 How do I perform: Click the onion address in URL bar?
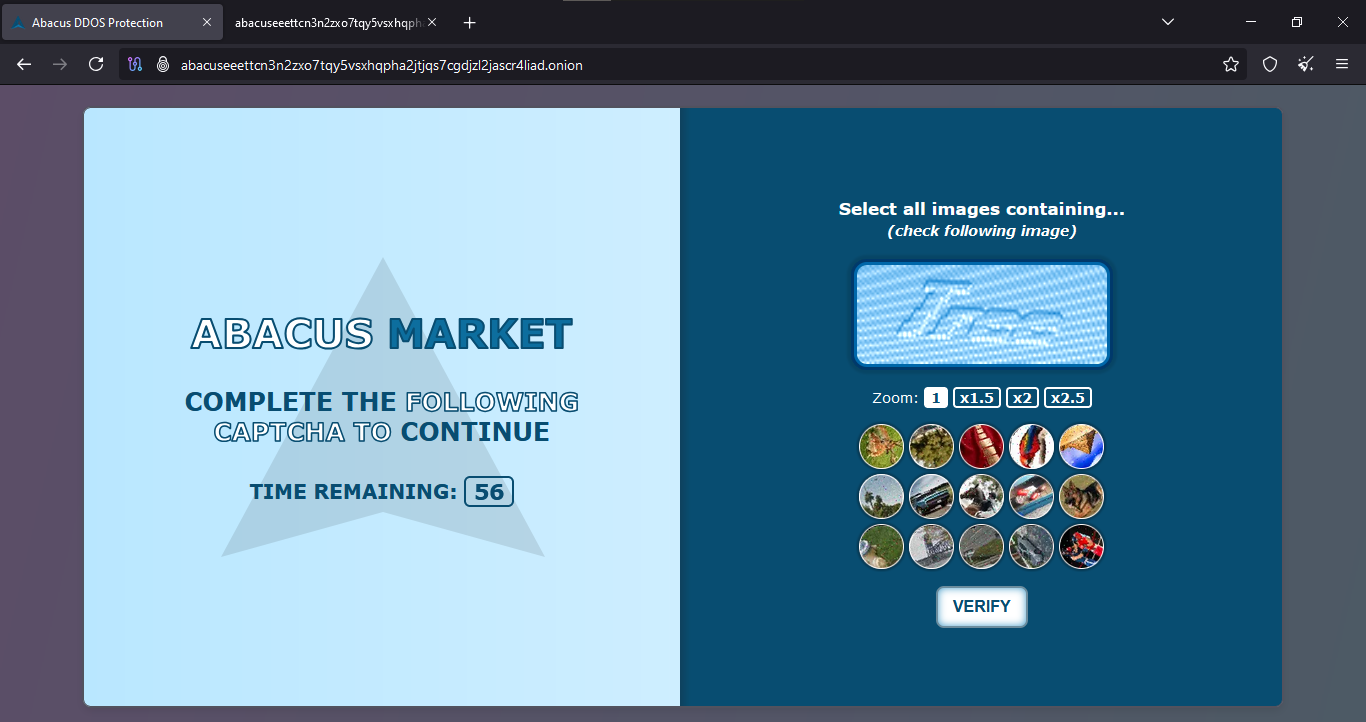point(381,65)
